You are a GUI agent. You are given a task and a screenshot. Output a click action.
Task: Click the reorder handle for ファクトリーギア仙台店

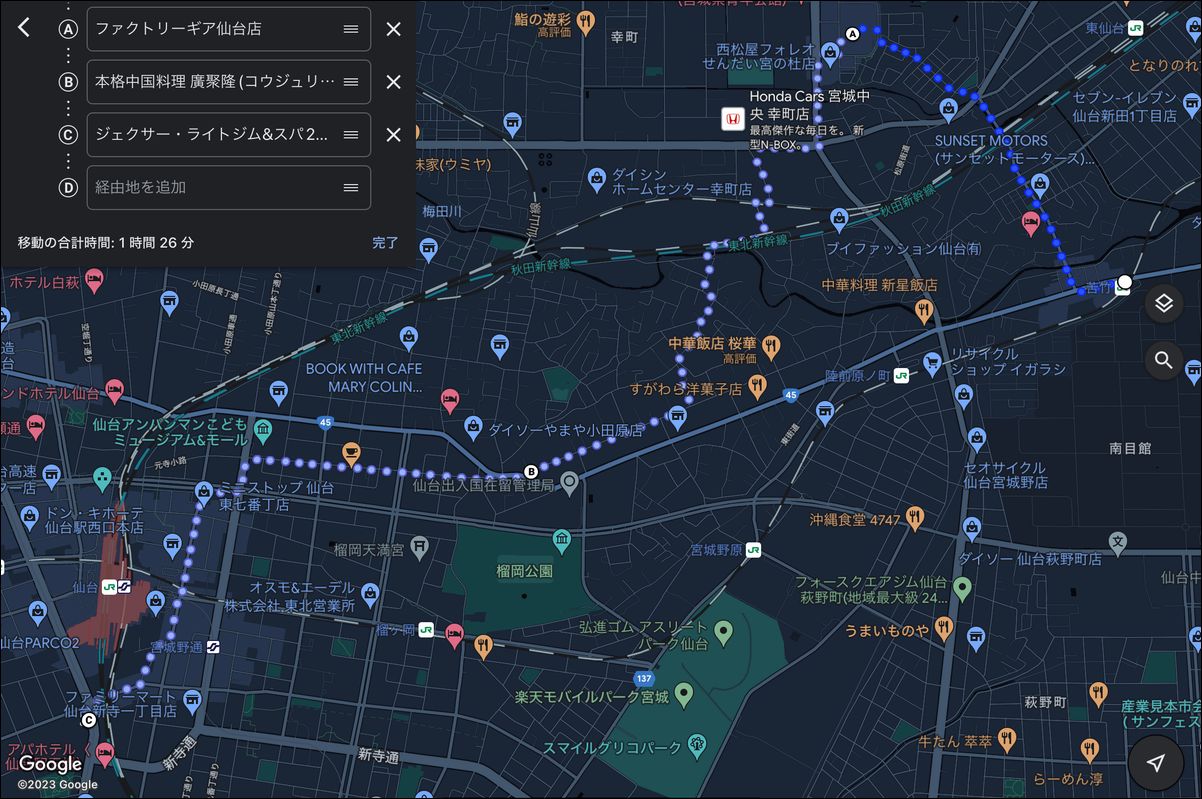point(351,29)
